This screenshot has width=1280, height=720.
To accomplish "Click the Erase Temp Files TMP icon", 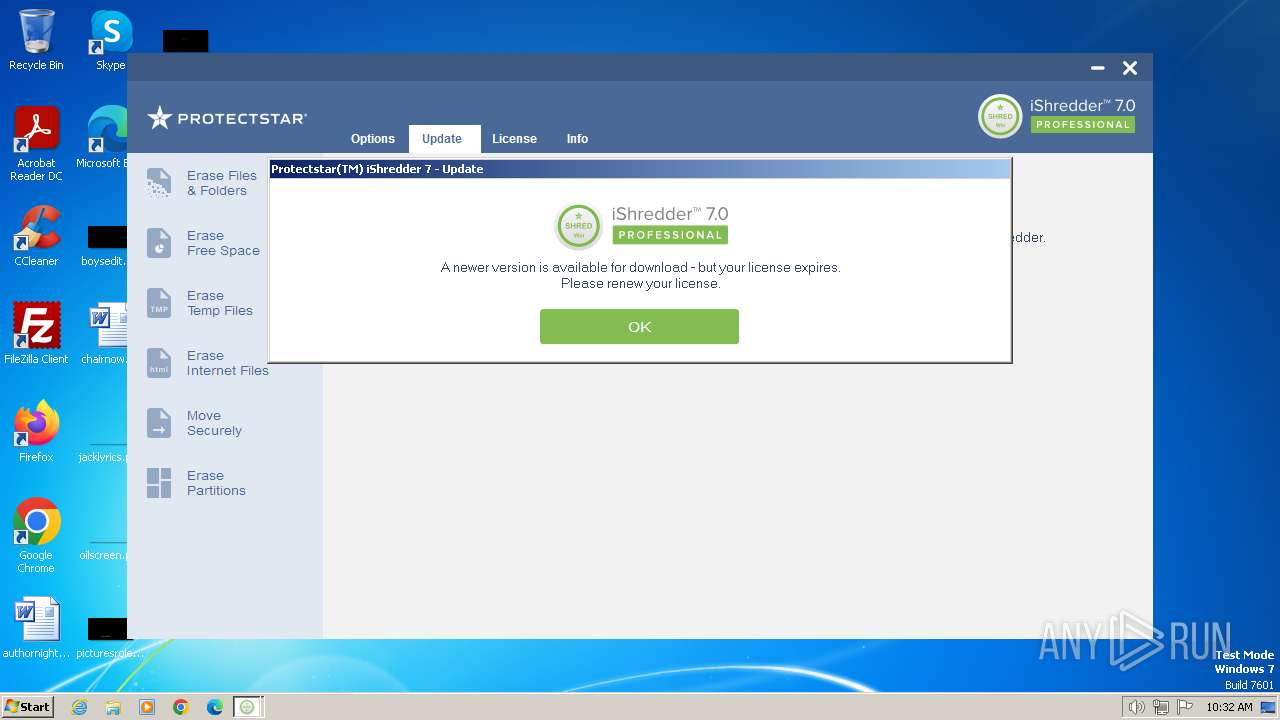I will (159, 303).
